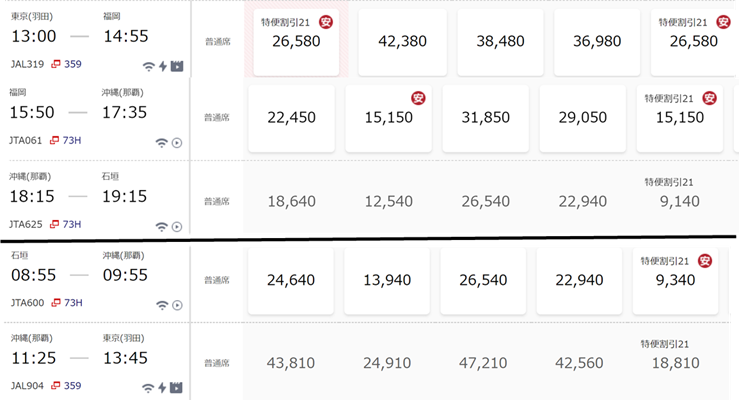This screenshot has width=739, height=400.
Task: Click the red 安 badge on the 9,340 fare
Action: click(705, 262)
